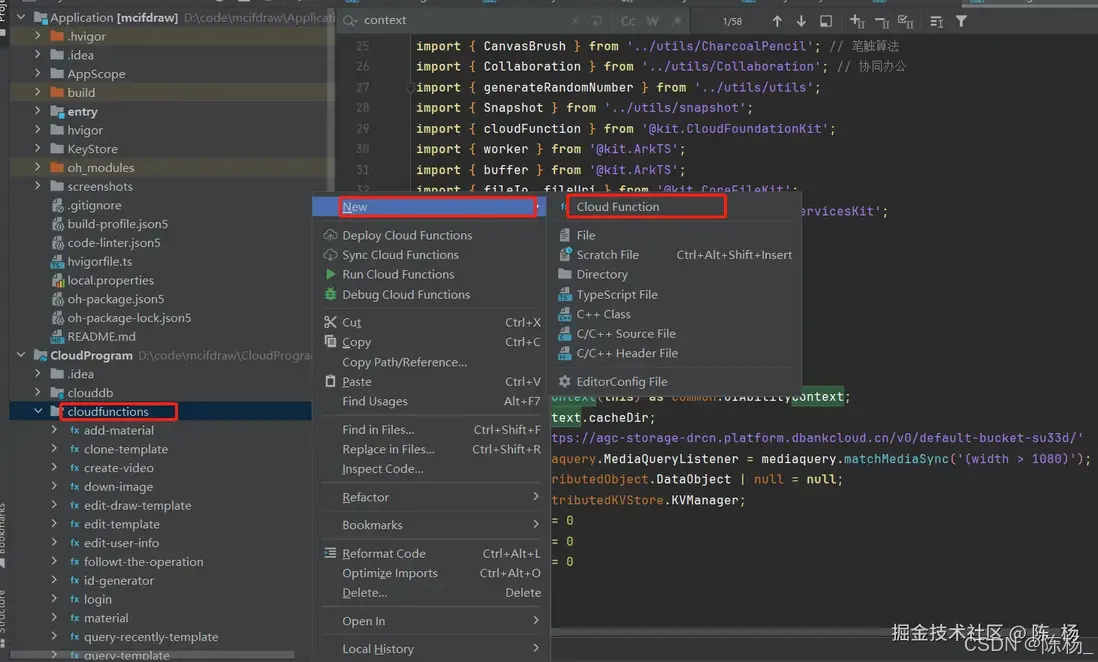Click Delete in the context menu
The image size is (1098, 662).
(431, 593)
